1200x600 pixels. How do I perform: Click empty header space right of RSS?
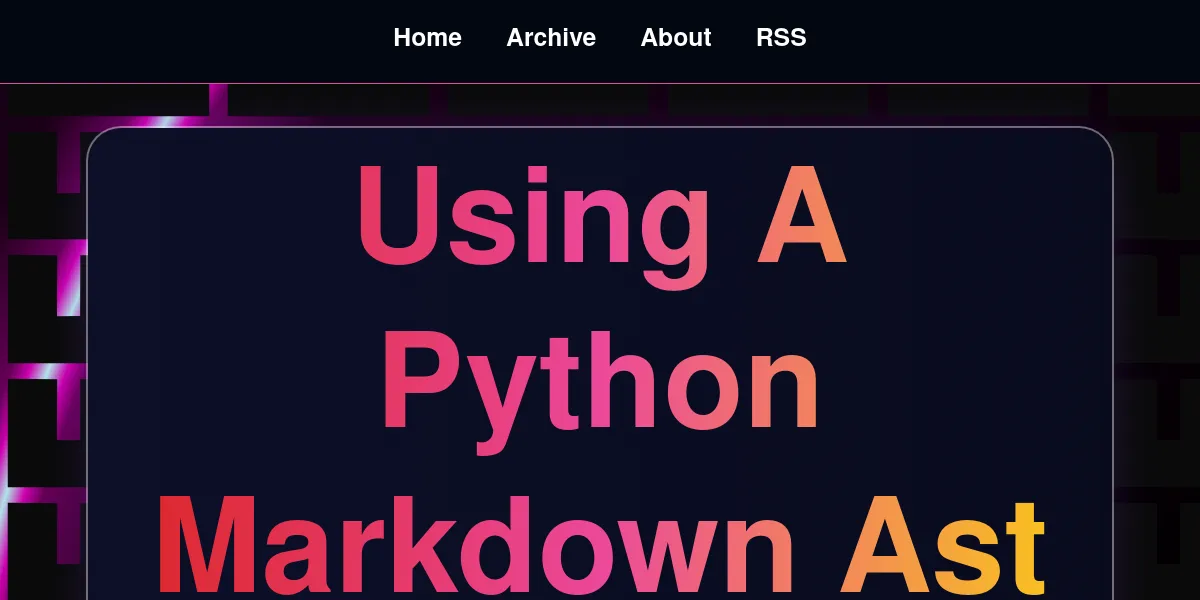[x=1000, y=40]
